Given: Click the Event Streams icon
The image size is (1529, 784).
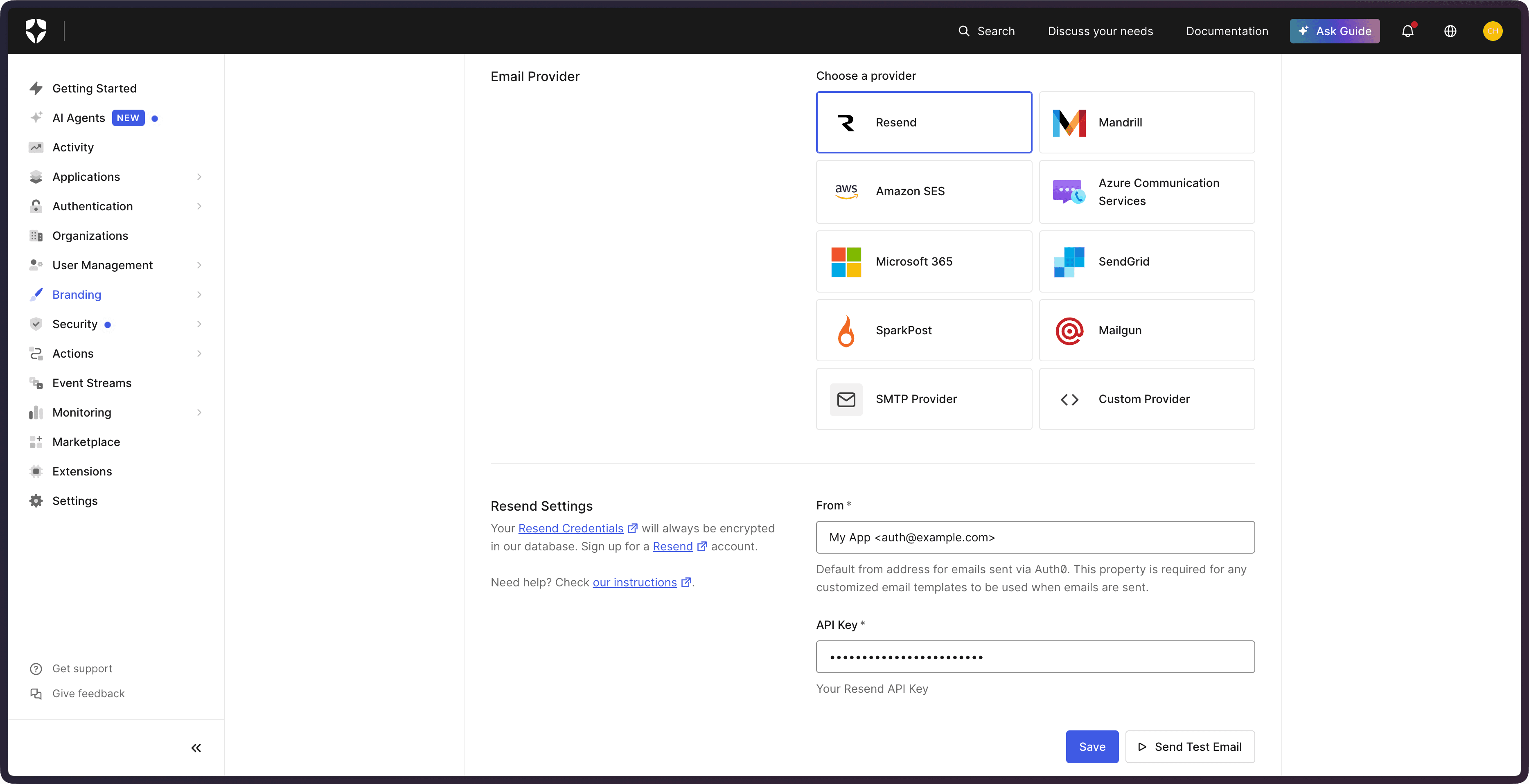Looking at the screenshot, I should tap(36, 383).
